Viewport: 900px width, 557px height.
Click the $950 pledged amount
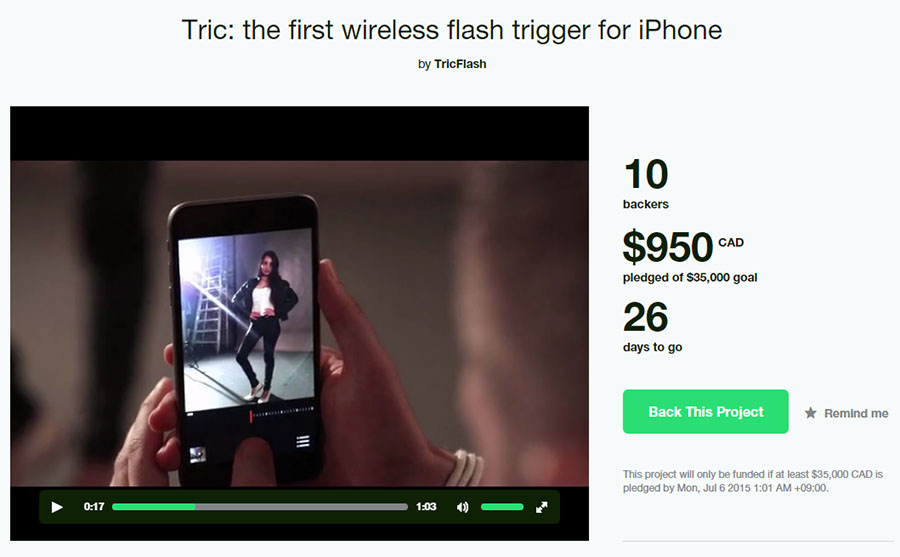point(668,247)
